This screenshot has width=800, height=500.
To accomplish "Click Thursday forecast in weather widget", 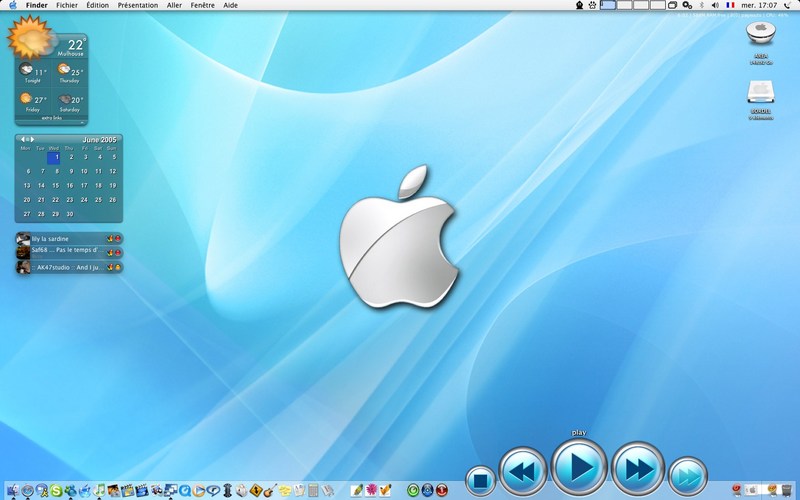I will [69, 73].
